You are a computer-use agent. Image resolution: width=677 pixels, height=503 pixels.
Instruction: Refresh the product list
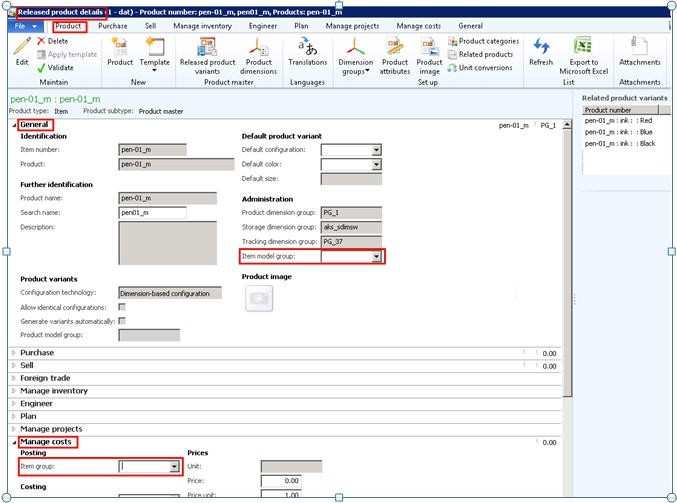point(541,51)
